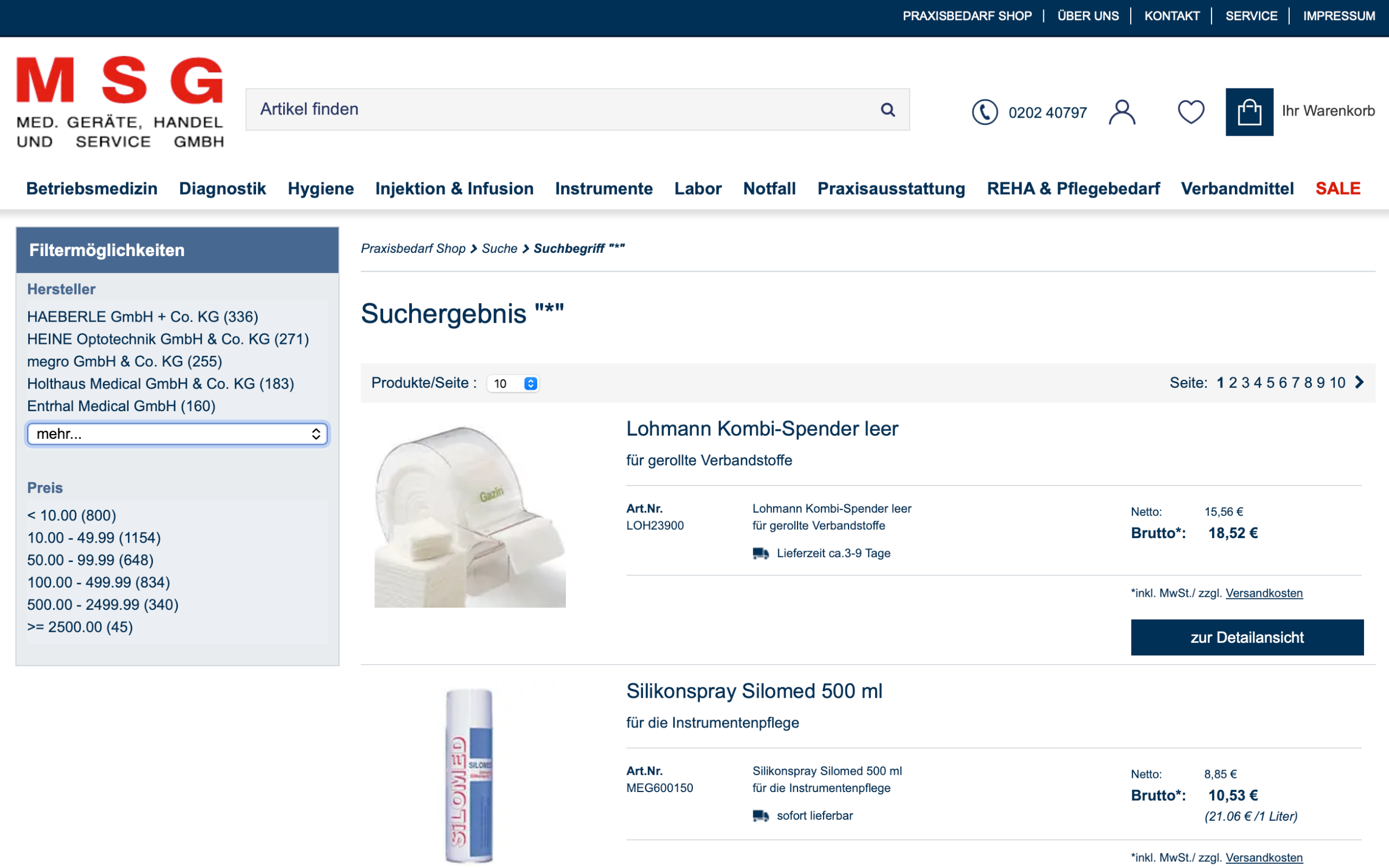The height and width of the screenshot is (868, 1389).
Task: Click ÜBER UNS in top bar
Action: [x=1088, y=16]
